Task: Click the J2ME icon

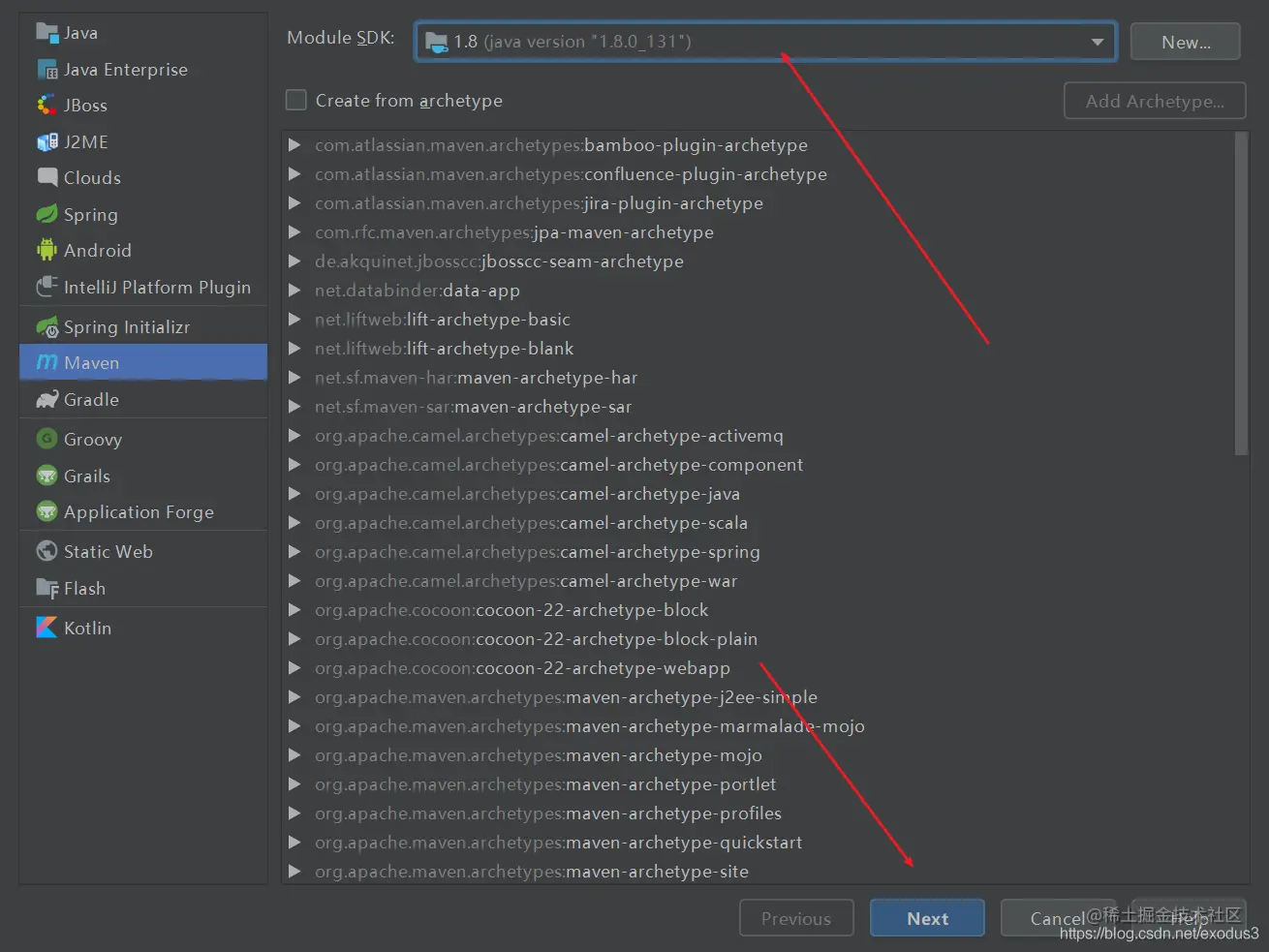Action: tap(46, 142)
